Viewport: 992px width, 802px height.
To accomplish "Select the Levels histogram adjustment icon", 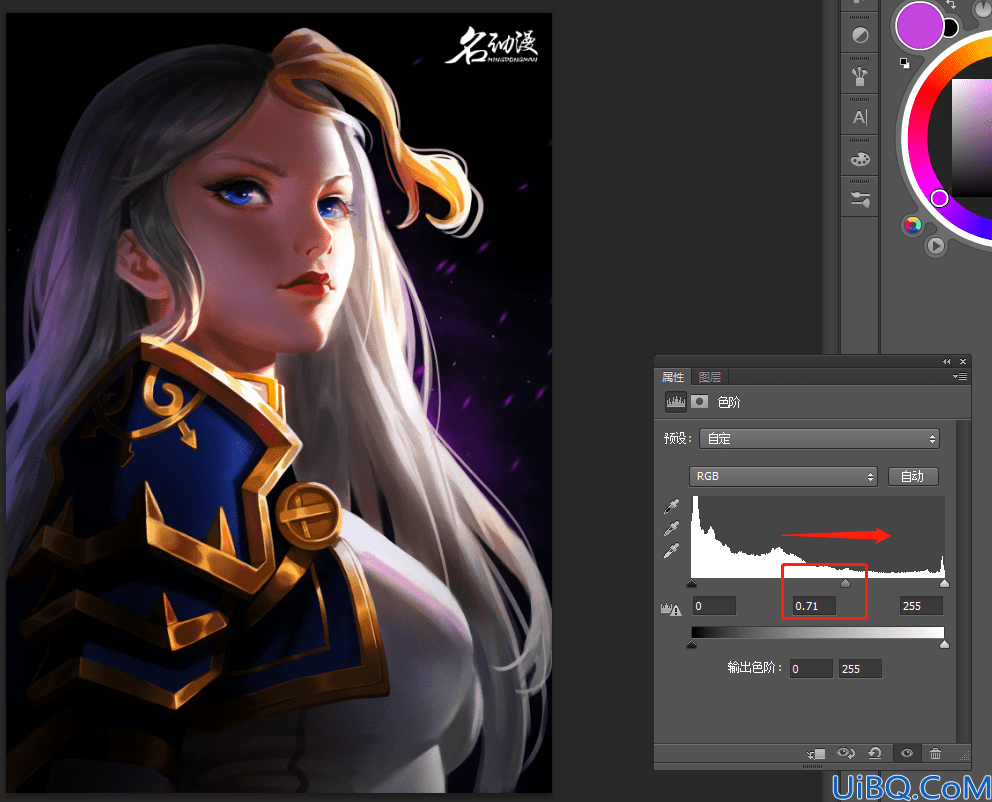I will [x=676, y=402].
